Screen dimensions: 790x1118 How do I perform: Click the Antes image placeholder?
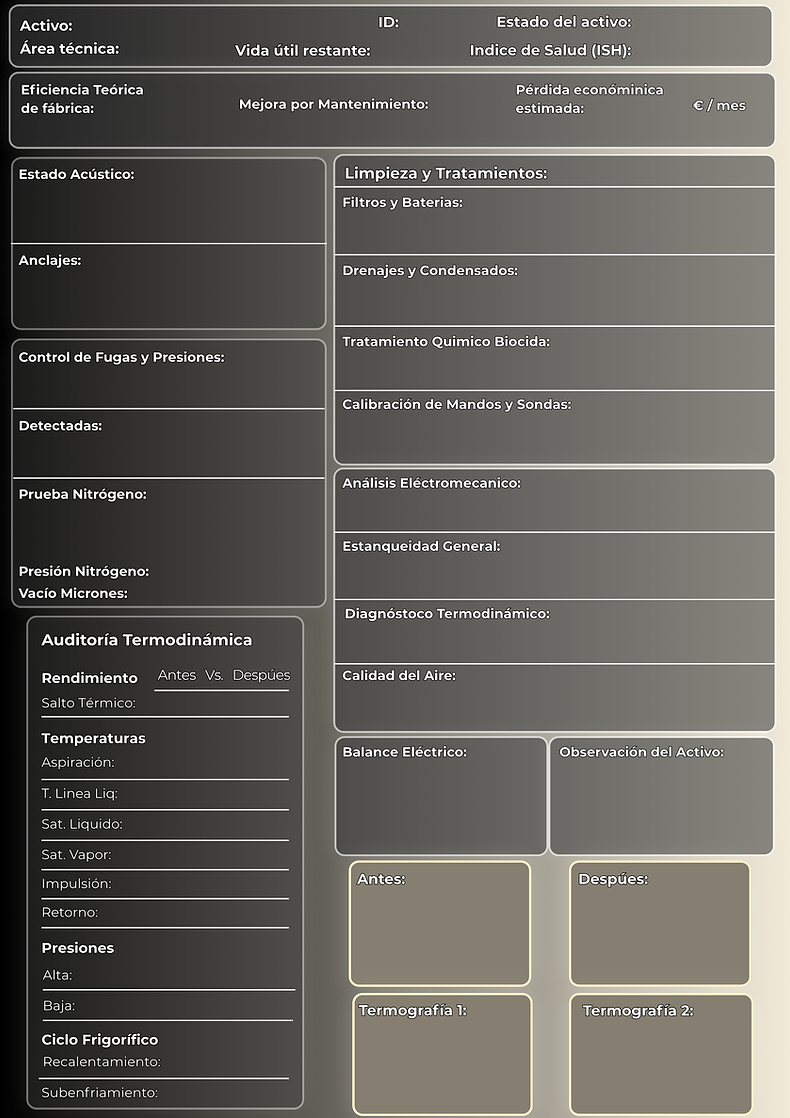[440, 923]
